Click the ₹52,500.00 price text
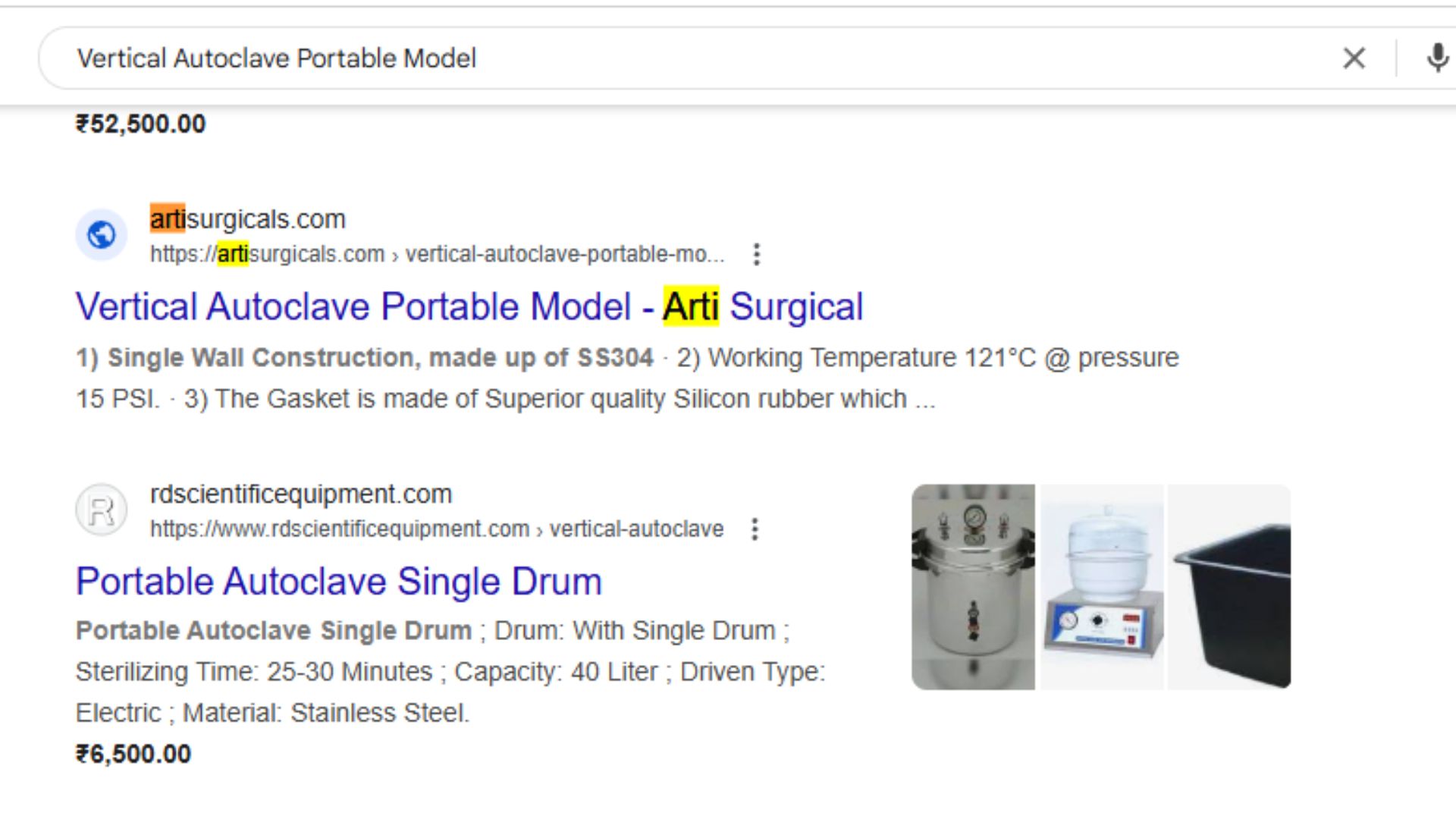Screen dimensions: 1456x819 coord(140,124)
